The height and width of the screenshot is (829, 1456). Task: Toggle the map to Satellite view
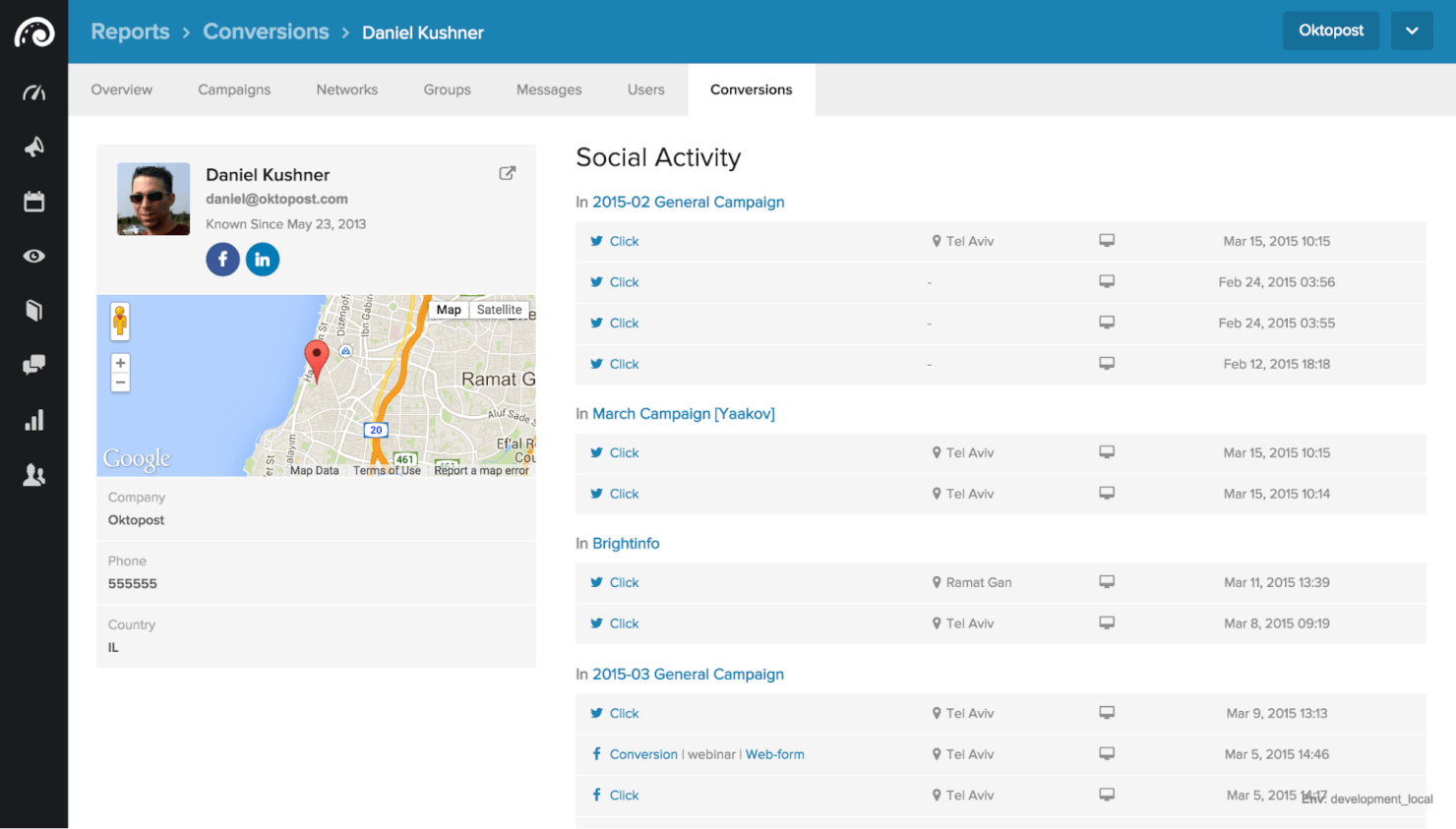click(500, 309)
